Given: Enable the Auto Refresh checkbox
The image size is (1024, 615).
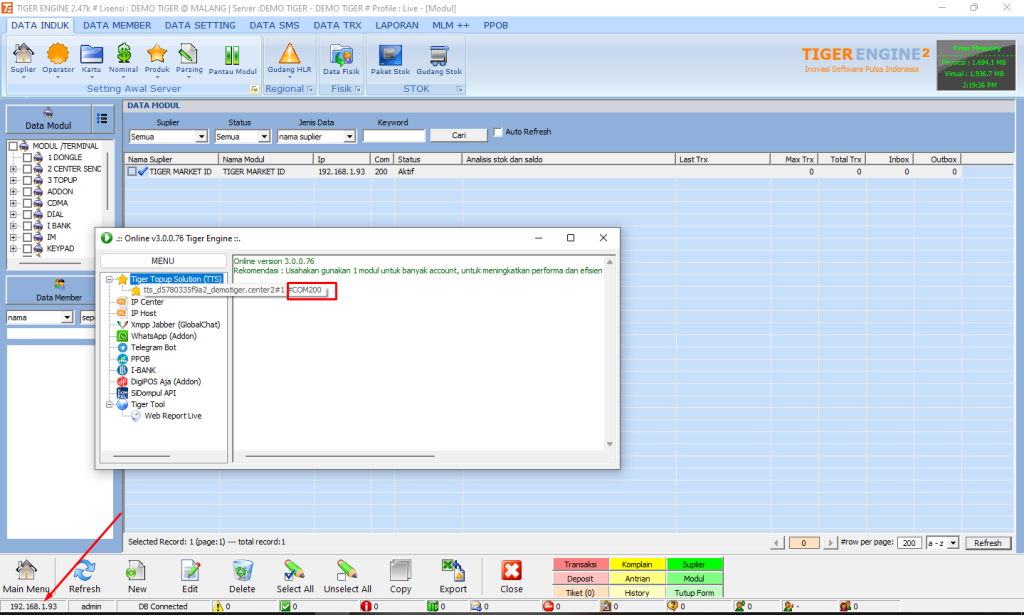Looking at the screenshot, I should tap(498, 133).
